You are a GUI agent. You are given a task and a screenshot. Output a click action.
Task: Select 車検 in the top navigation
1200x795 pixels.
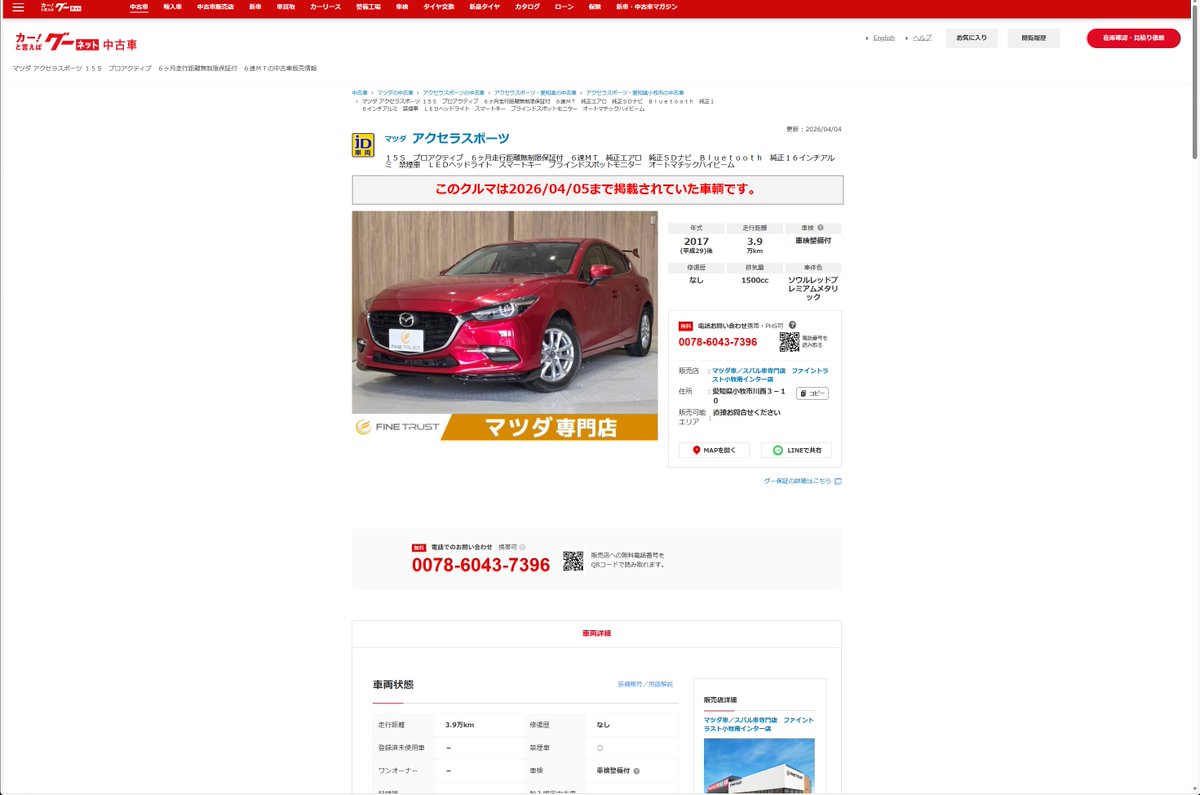point(402,7)
